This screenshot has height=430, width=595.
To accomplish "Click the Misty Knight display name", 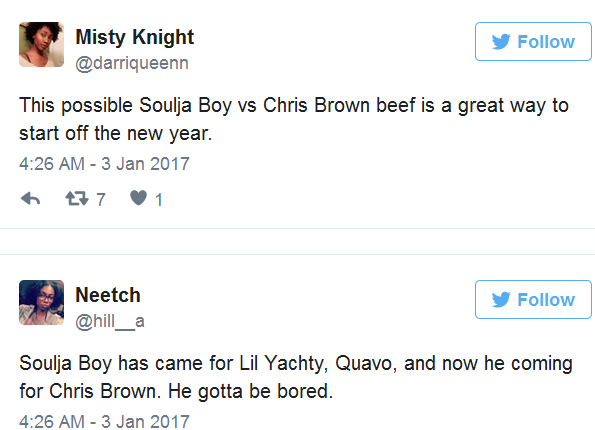I will [135, 37].
